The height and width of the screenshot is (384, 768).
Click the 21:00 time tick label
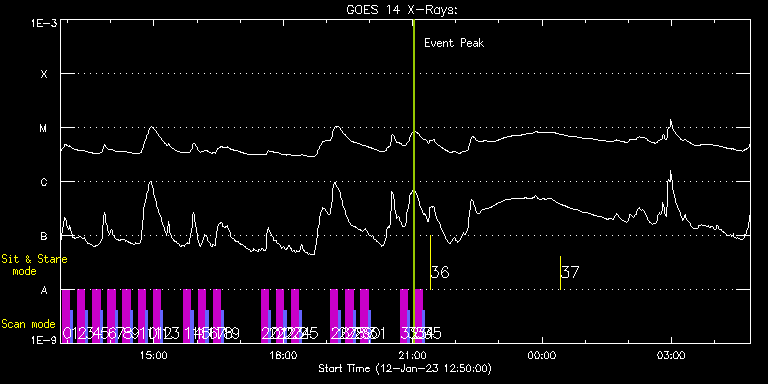point(413,355)
